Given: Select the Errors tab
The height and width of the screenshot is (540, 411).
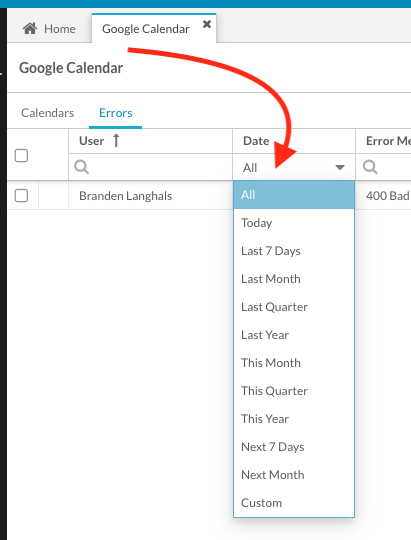Looking at the screenshot, I should [115, 113].
